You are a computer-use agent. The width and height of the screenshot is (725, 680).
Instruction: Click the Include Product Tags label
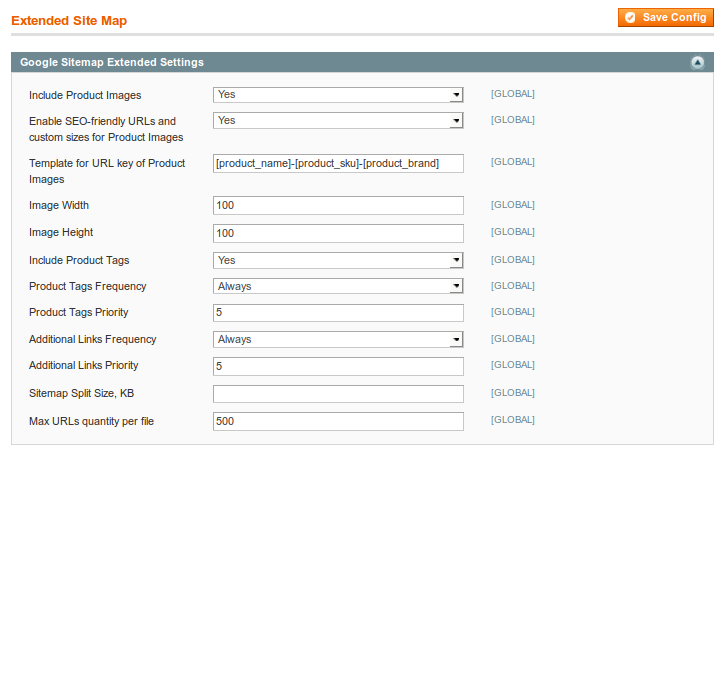coord(79,260)
